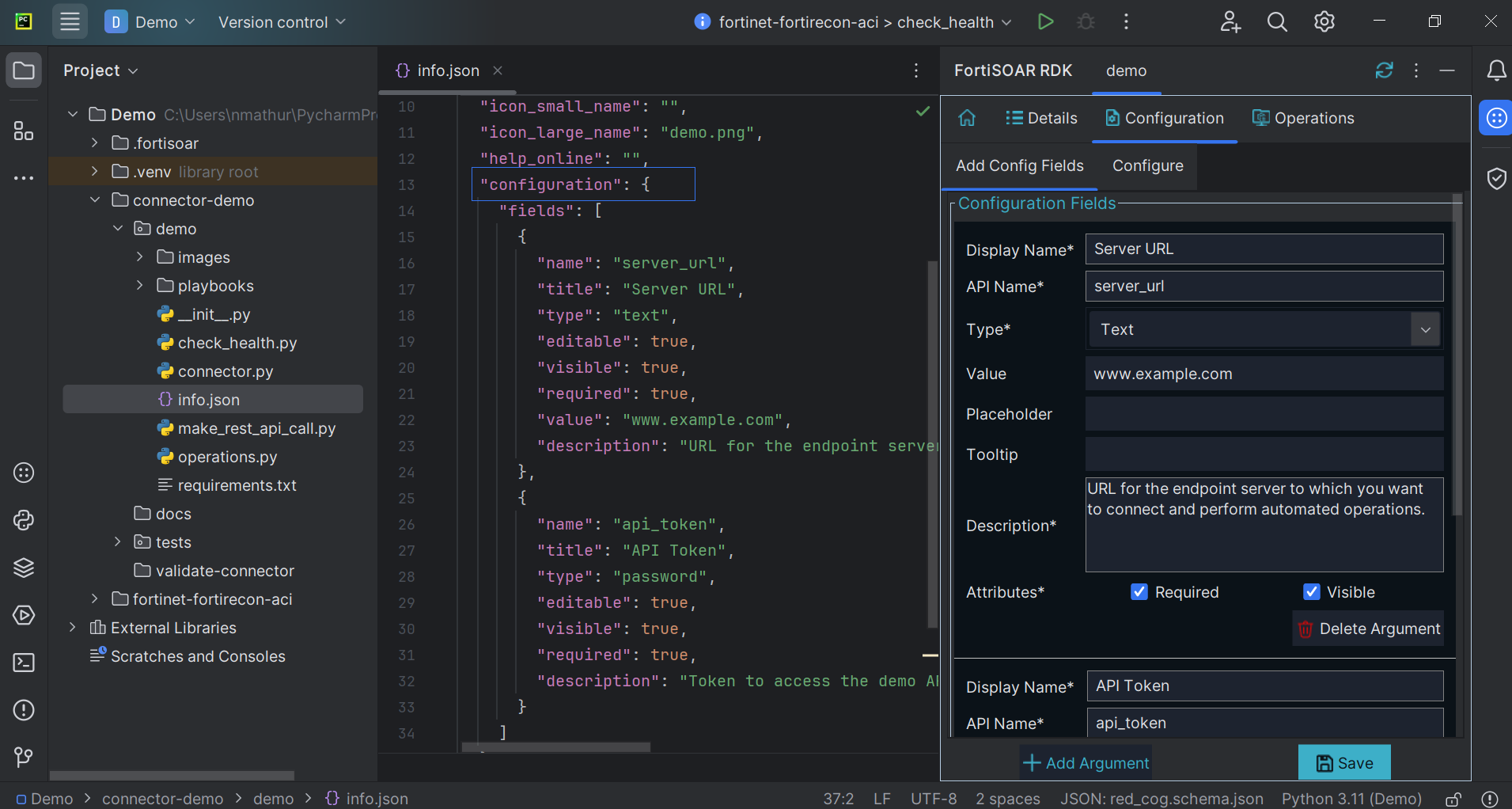This screenshot has width=1512, height=809.
Task: Uncheck the Required attribute checkbox
Action: (1139, 592)
